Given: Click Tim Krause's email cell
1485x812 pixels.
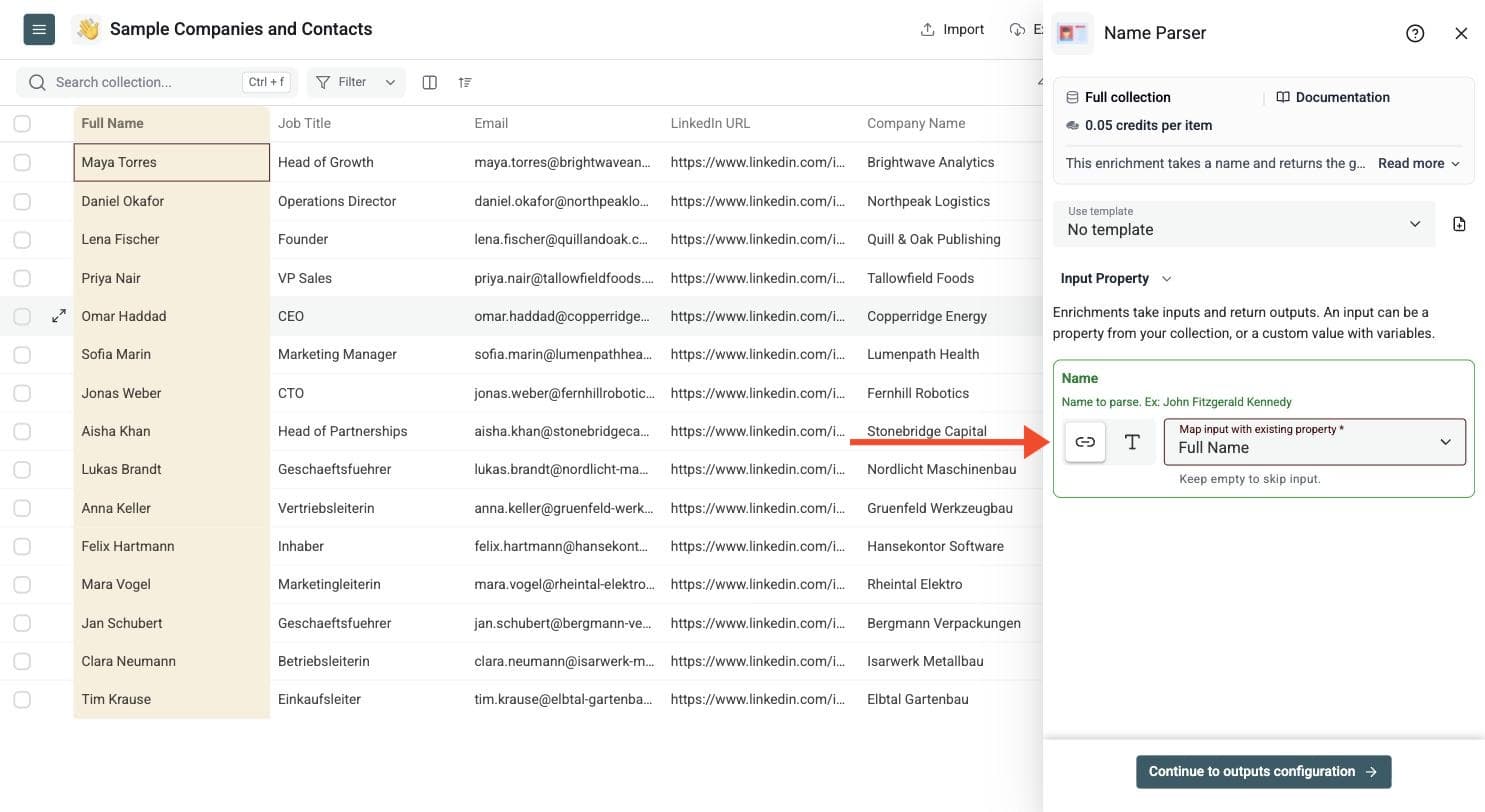Looking at the screenshot, I should coord(564,699).
